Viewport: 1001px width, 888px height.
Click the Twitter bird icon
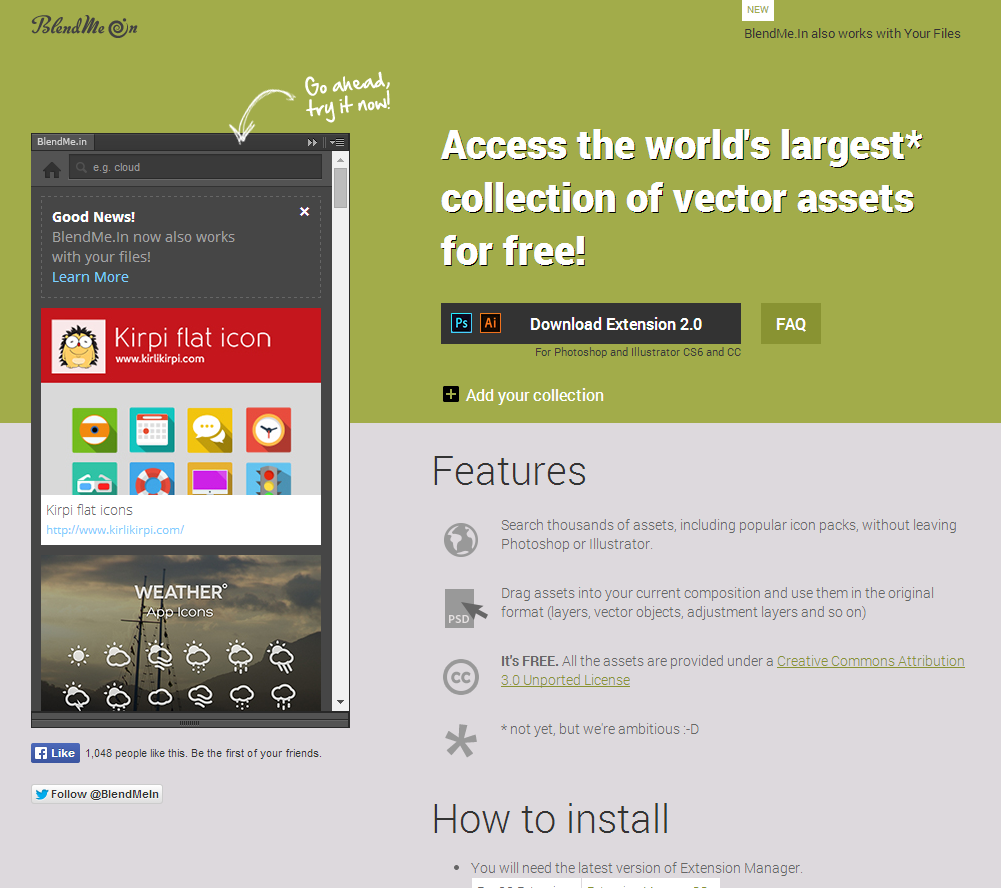click(x=42, y=794)
